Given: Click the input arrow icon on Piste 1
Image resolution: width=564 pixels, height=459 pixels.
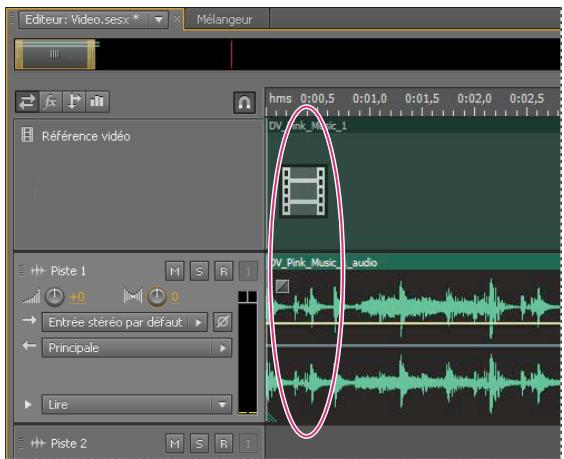Looking at the screenshot, I should pos(29,320).
